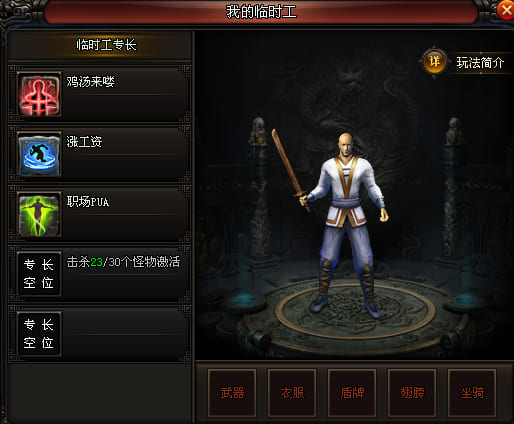Open the 详 gold info icon
The height and width of the screenshot is (424, 514).
[434, 62]
